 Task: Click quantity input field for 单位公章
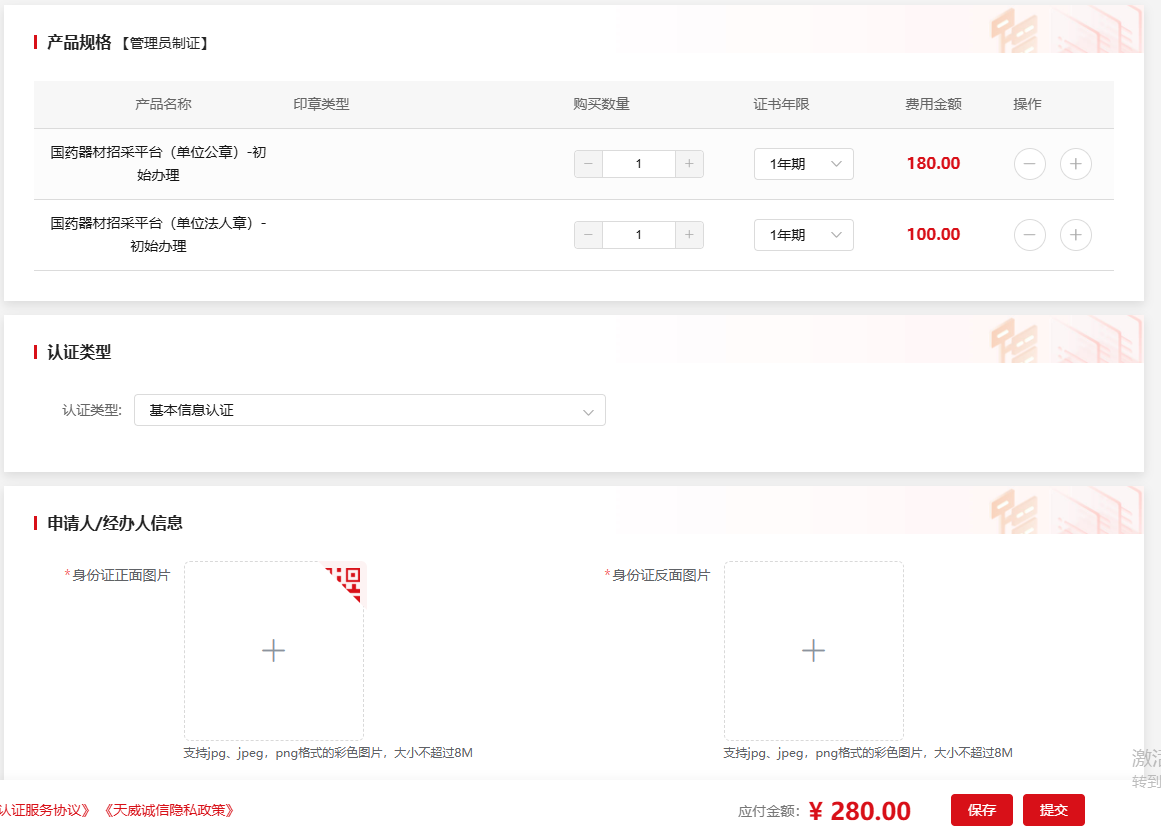(638, 164)
